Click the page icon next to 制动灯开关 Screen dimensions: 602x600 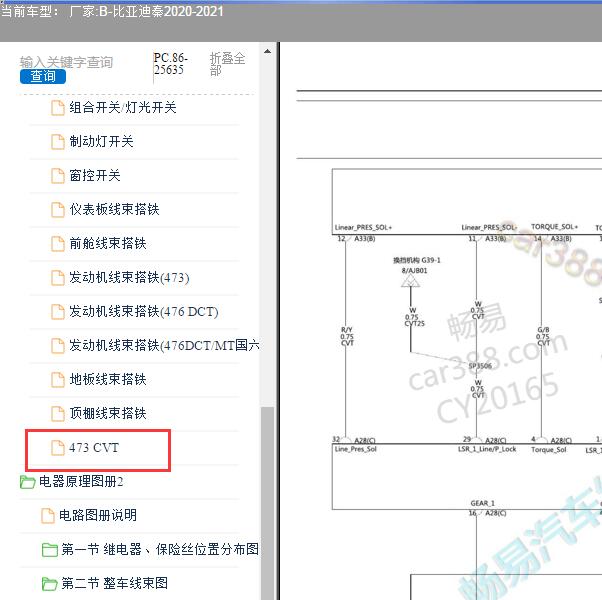(x=58, y=142)
